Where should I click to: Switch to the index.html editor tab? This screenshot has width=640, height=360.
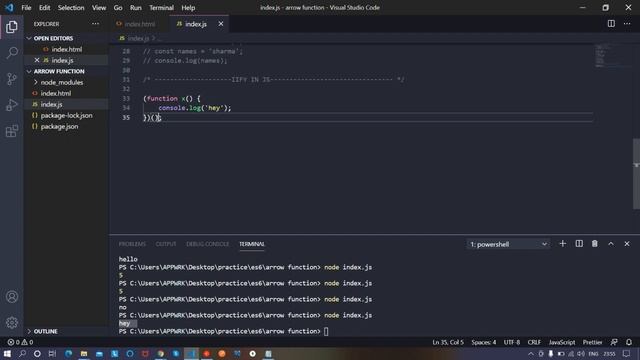[139, 24]
